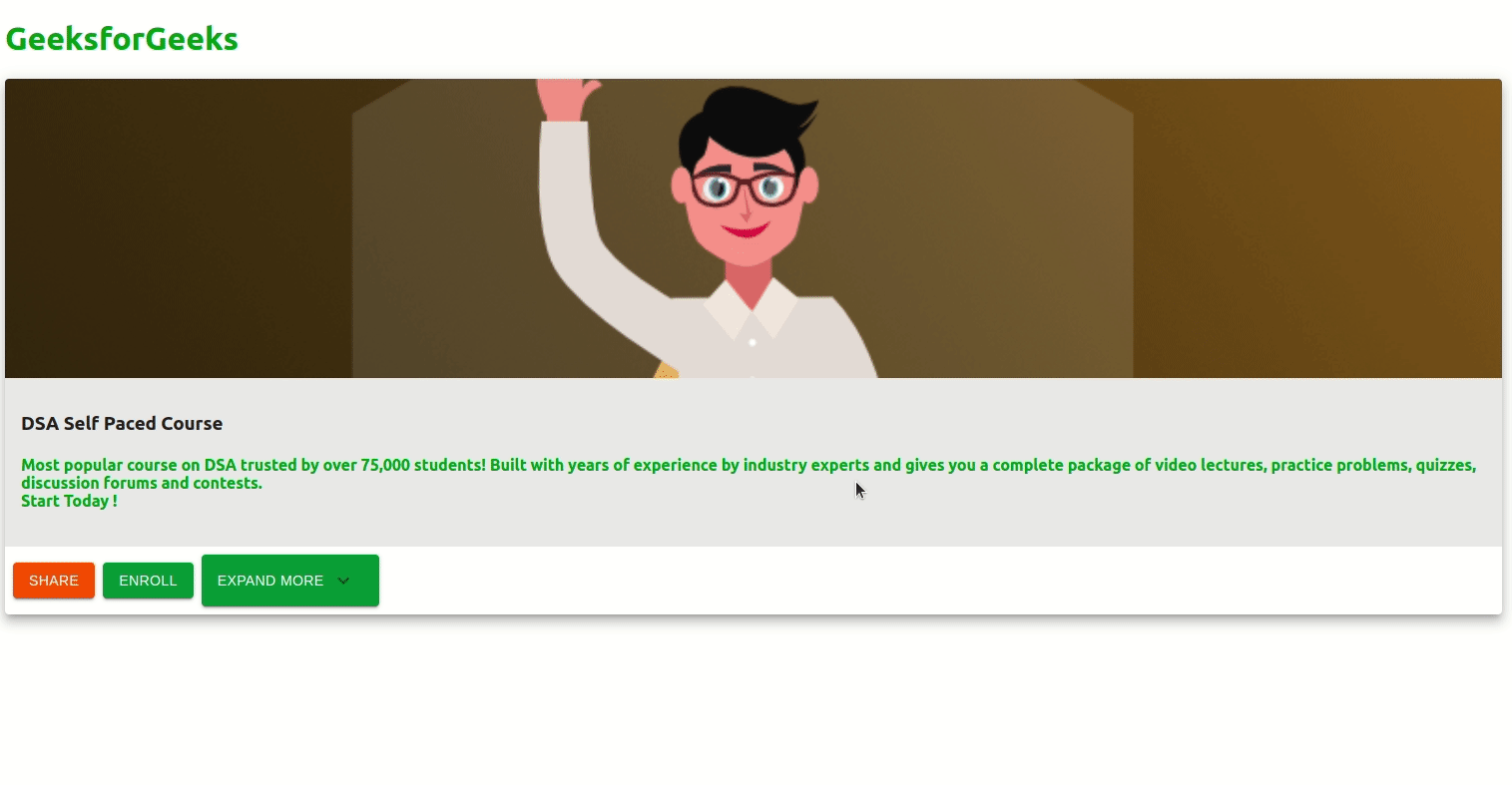Screen dimensions: 1512x785
Task: Select the DSA Self Paced Course title
Action: (x=122, y=423)
